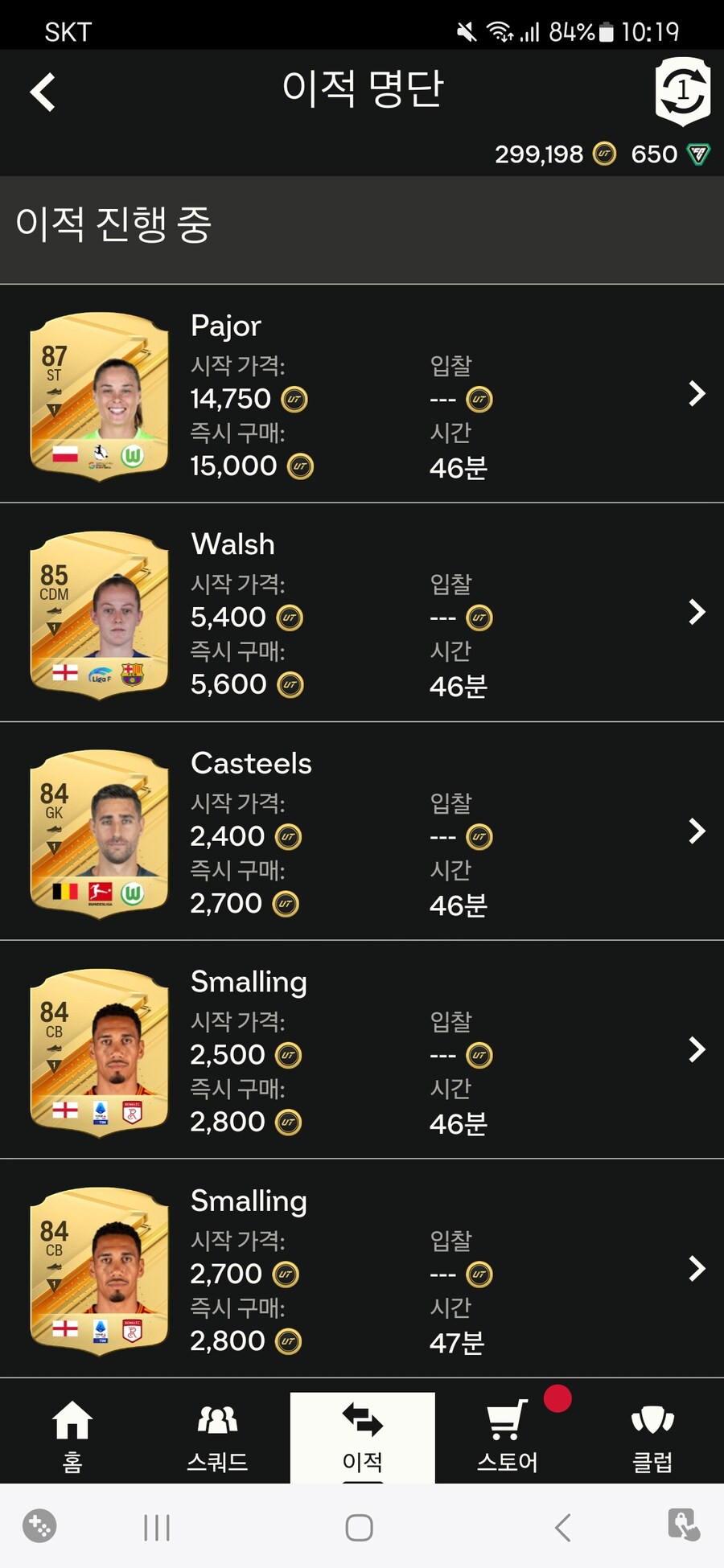Expand Pajor listing with chevron arrow
This screenshot has height=1568, width=724.
[697, 393]
